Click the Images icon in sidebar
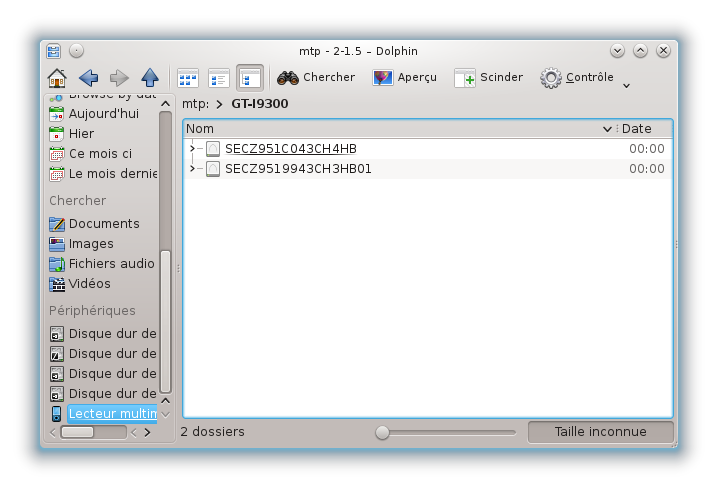The height and width of the screenshot is (488, 718). coord(57,244)
